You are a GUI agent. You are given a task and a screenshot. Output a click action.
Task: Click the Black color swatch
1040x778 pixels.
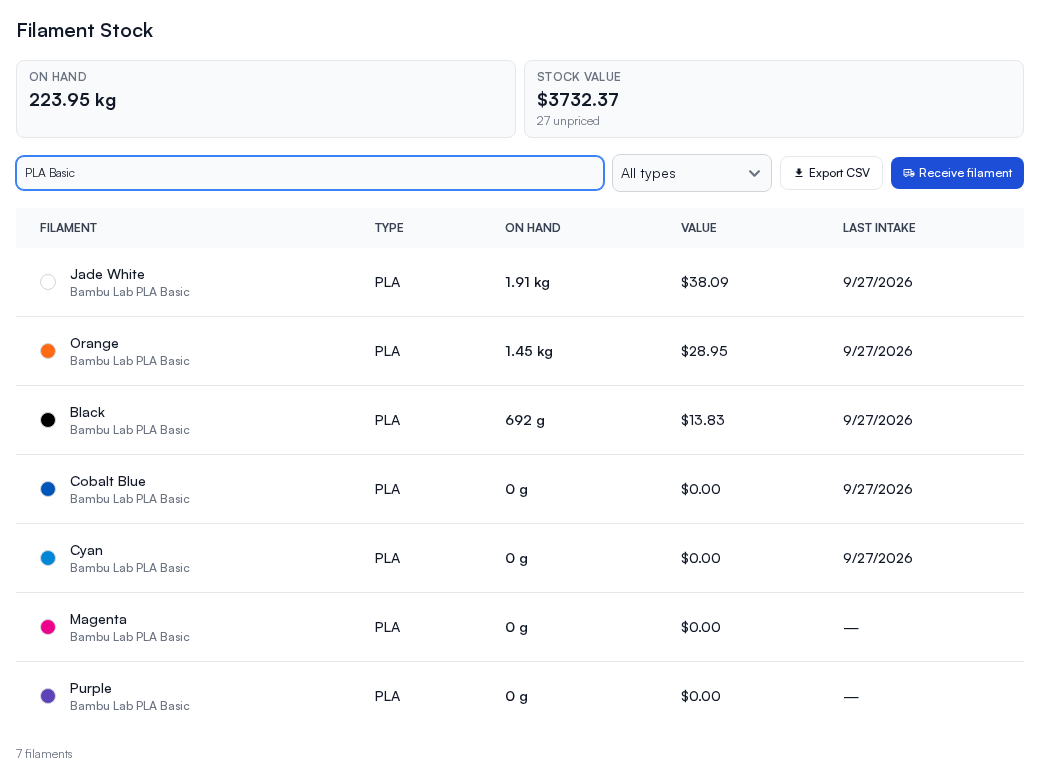coord(48,420)
